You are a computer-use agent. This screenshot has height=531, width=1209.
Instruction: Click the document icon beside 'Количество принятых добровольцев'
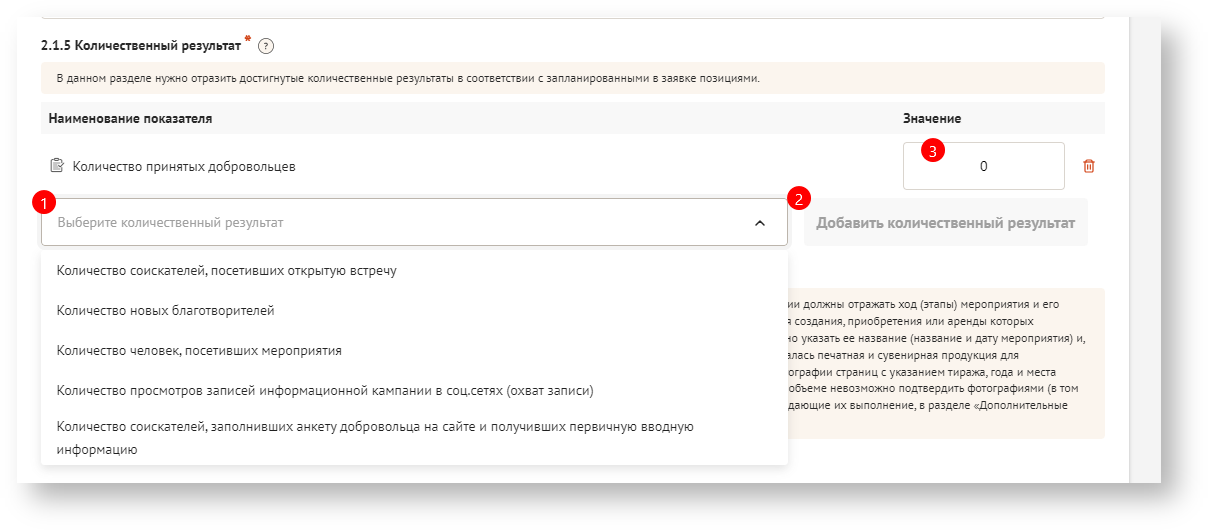57,166
